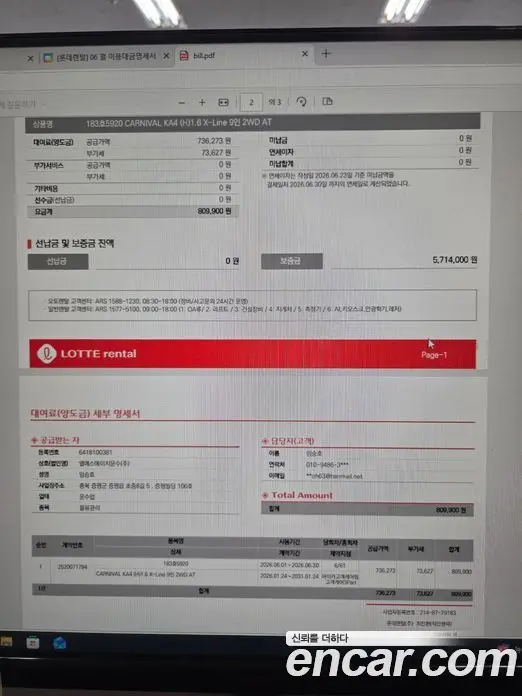
Task: Click the page number field showing 2
Action: point(251,103)
